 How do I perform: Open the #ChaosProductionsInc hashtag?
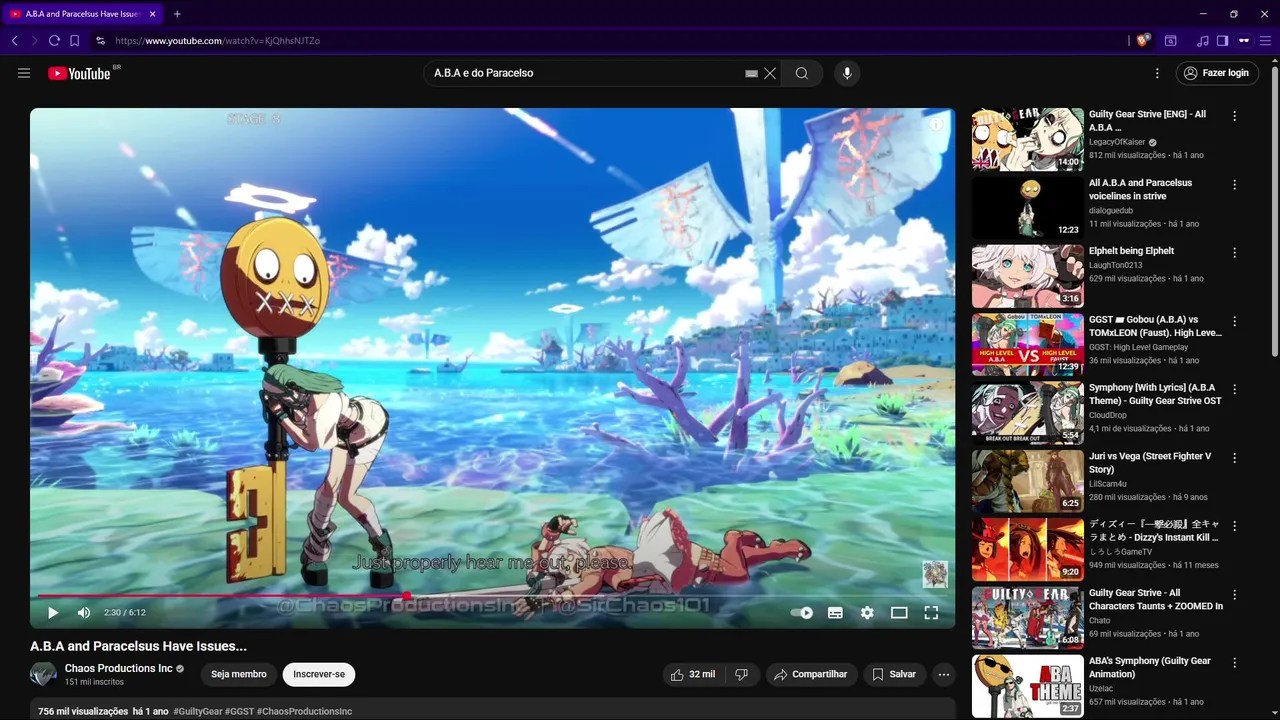[304, 711]
